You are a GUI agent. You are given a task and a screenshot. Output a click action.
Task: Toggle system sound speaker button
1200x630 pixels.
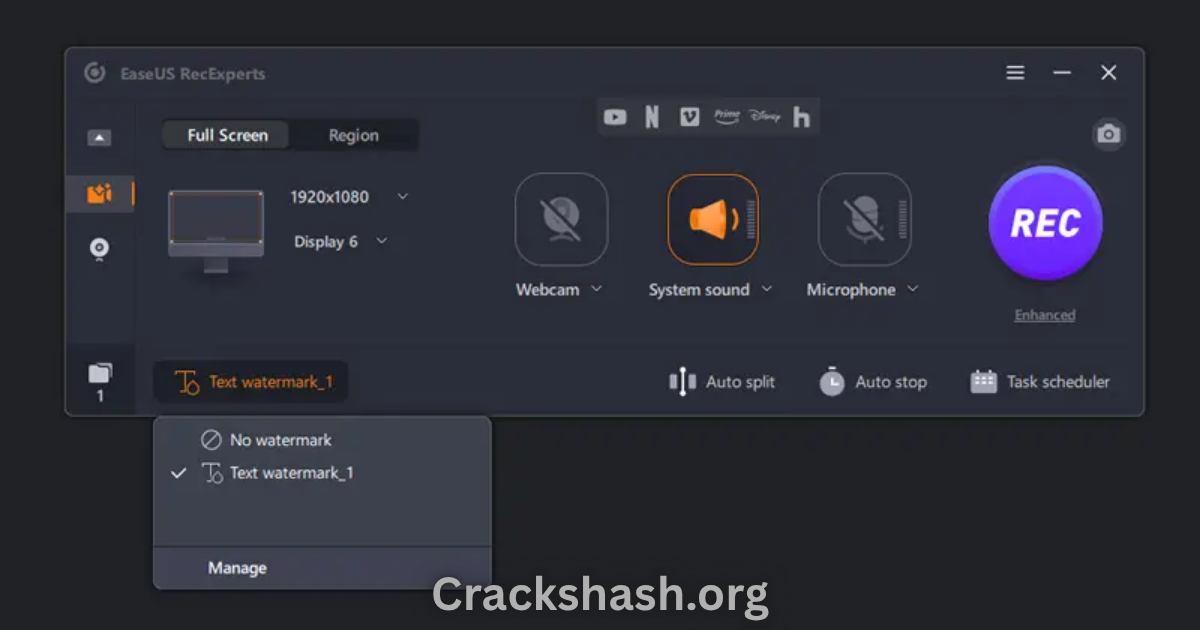(713, 219)
